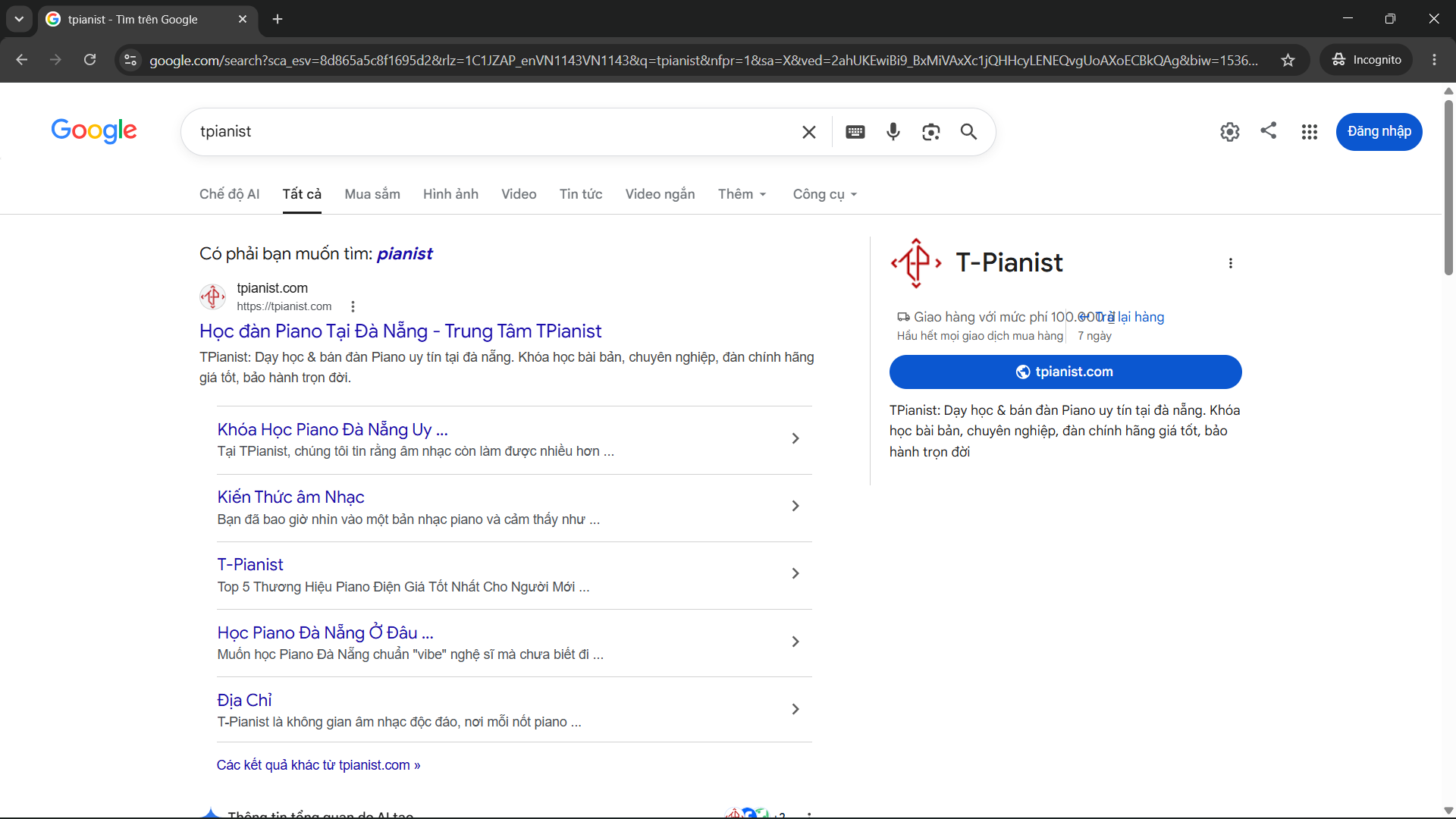Select the Tất cả tab
Screen dimensions: 1456x819
pos(302,194)
